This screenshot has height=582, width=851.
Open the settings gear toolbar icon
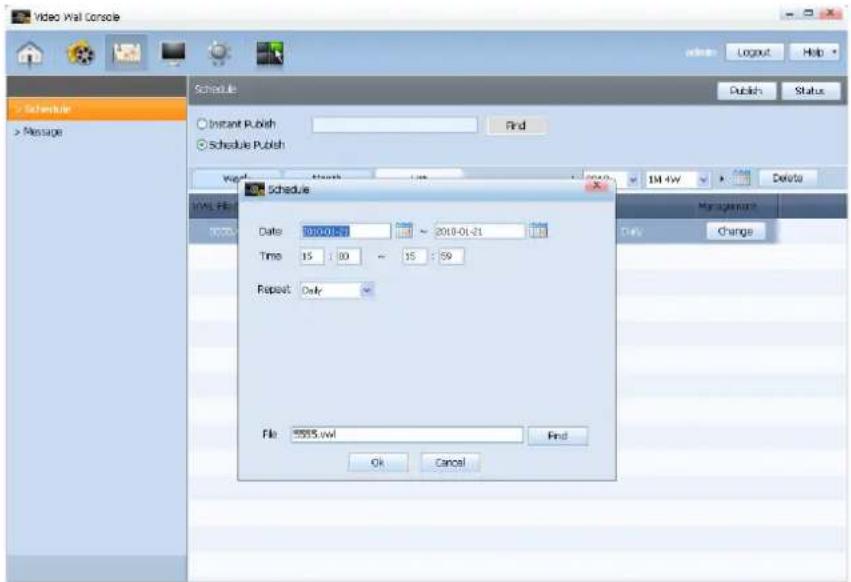point(219,53)
